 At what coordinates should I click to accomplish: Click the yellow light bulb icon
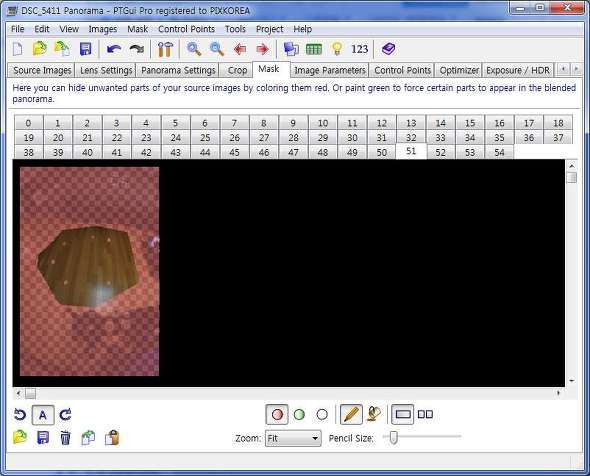click(x=337, y=49)
